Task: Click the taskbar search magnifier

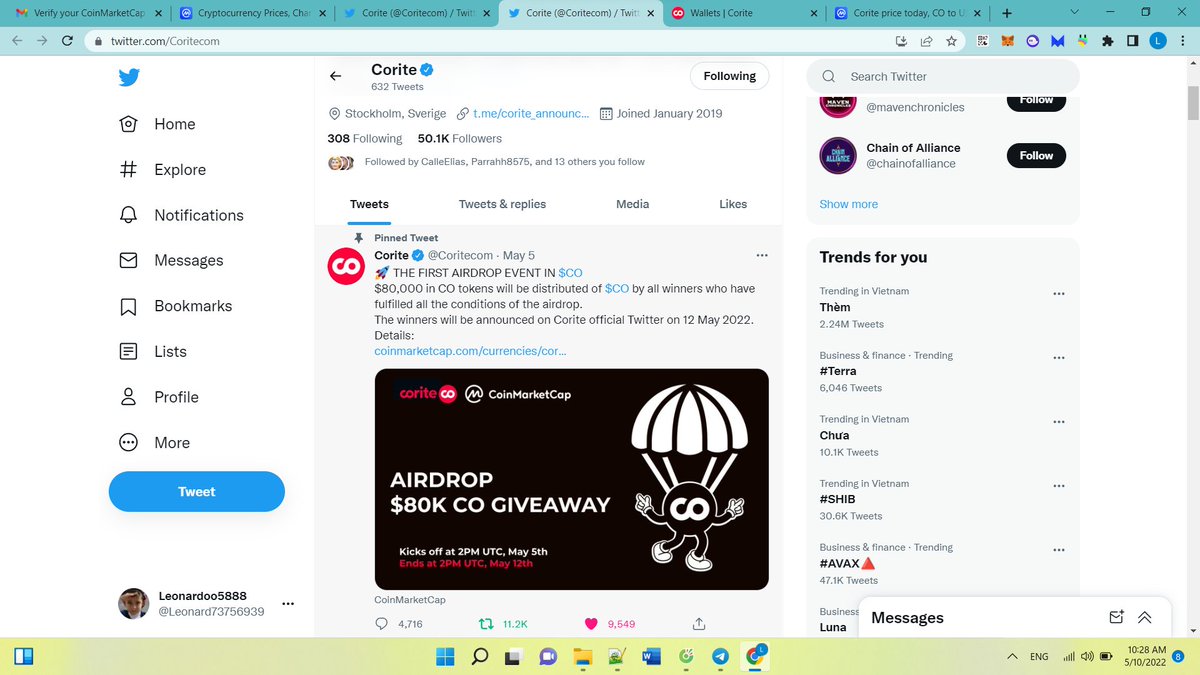Action: [x=480, y=656]
